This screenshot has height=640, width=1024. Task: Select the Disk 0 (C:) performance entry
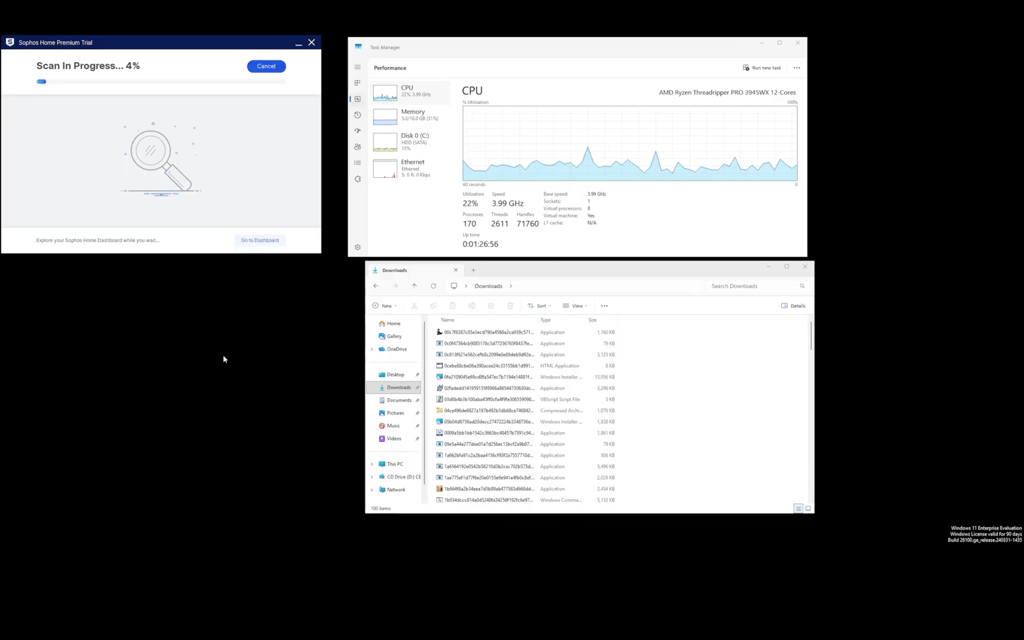click(410, 142)
